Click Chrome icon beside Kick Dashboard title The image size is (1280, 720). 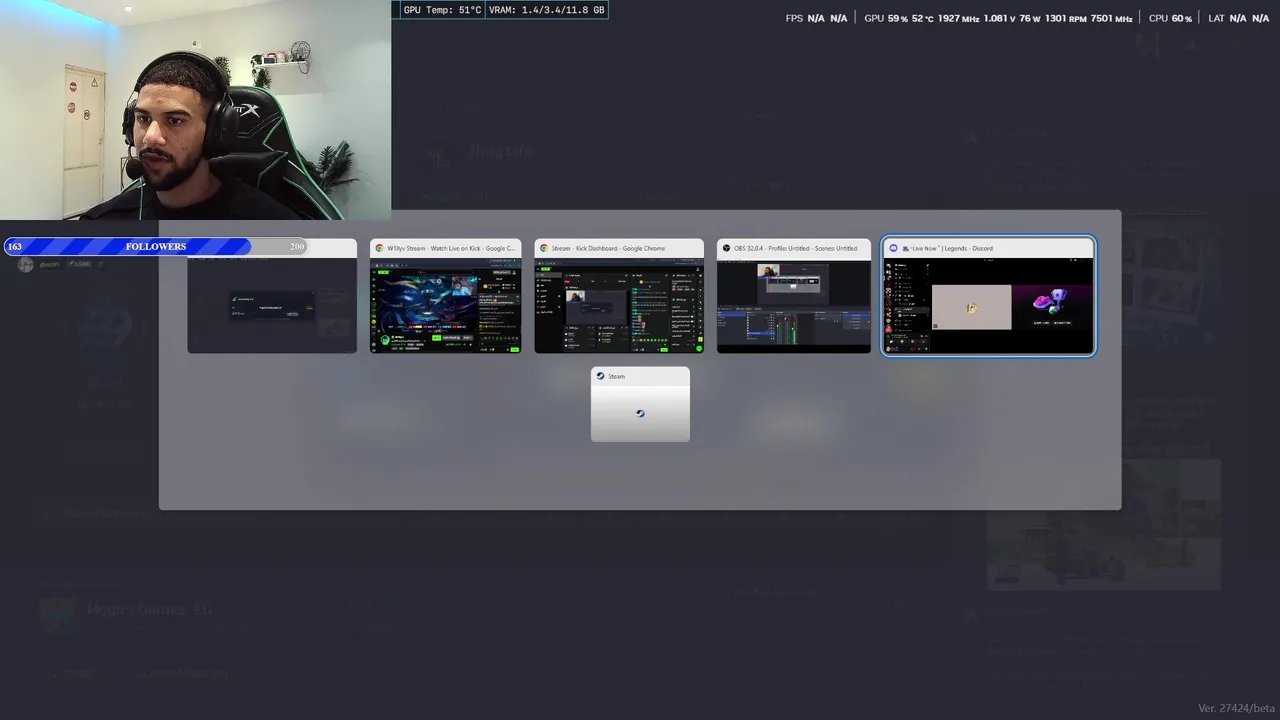click(x=544, y=248)
